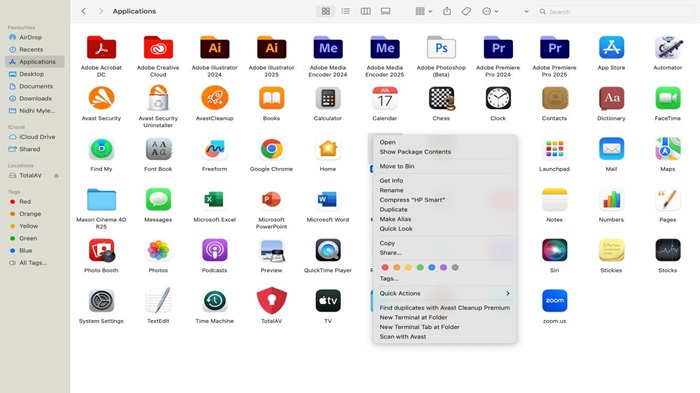Click Adobe Photoshop (Beta) icon
Screen dimensions: 700x393
tap(441, 47)
